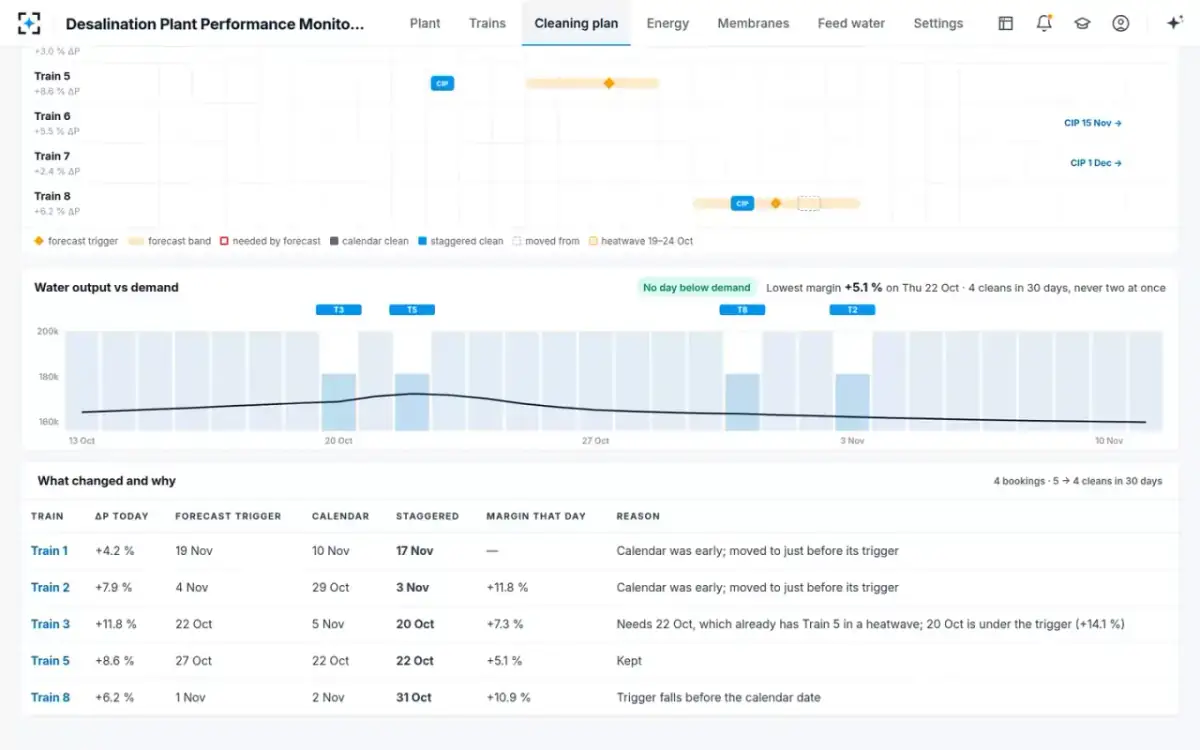Screen dimensions: 1200x750
Task: Select the blue CIP badge in Train 5 row
Action: (x=442, y=84)
